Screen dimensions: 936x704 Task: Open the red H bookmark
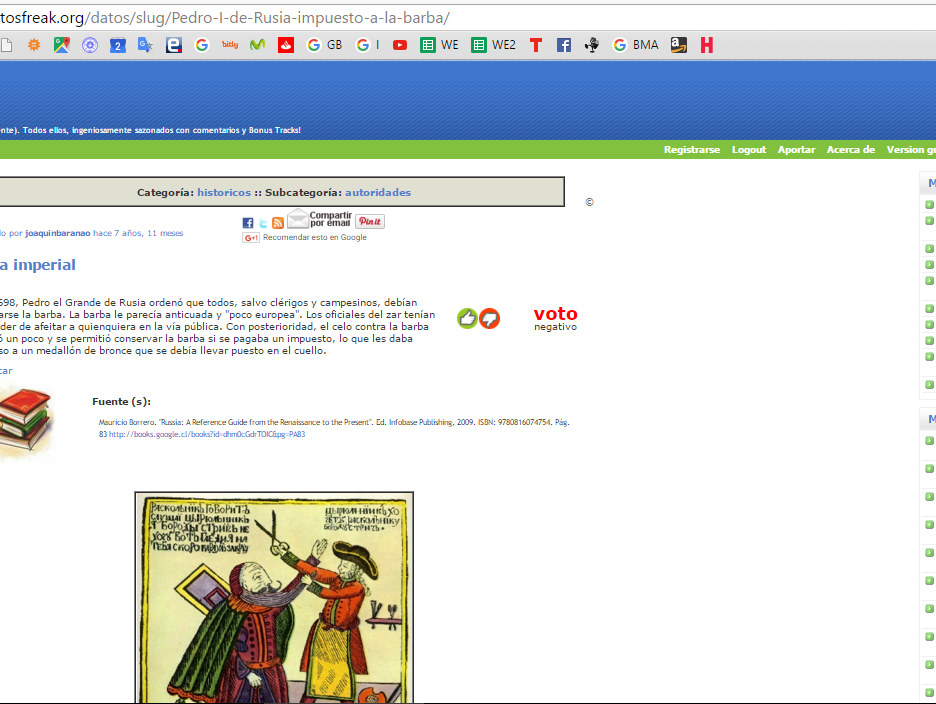(707, 45)
